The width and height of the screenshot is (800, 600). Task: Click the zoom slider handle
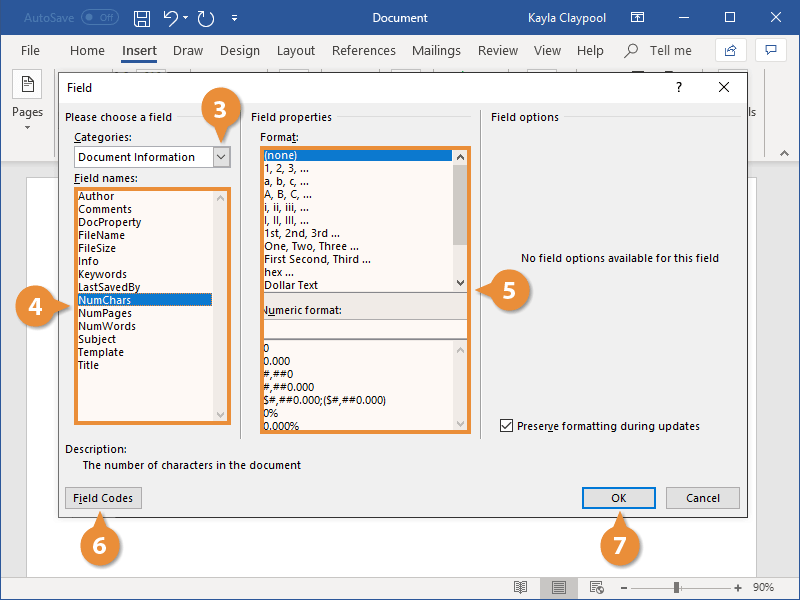[x=677, y=587]
